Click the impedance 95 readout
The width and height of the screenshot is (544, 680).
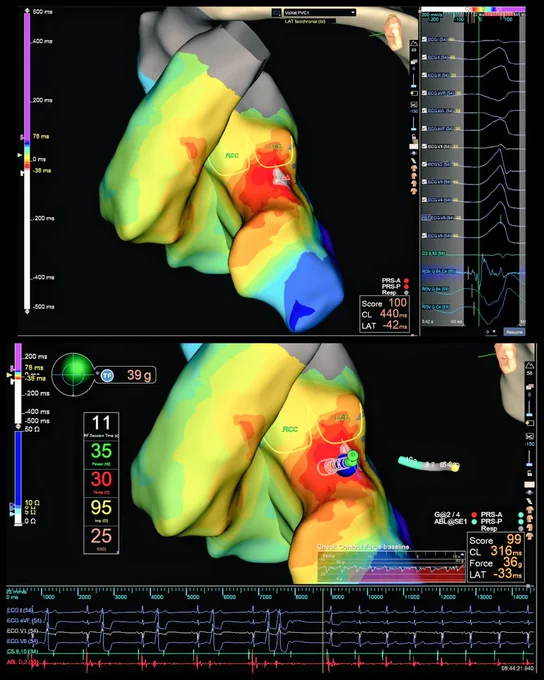(101, 510)
